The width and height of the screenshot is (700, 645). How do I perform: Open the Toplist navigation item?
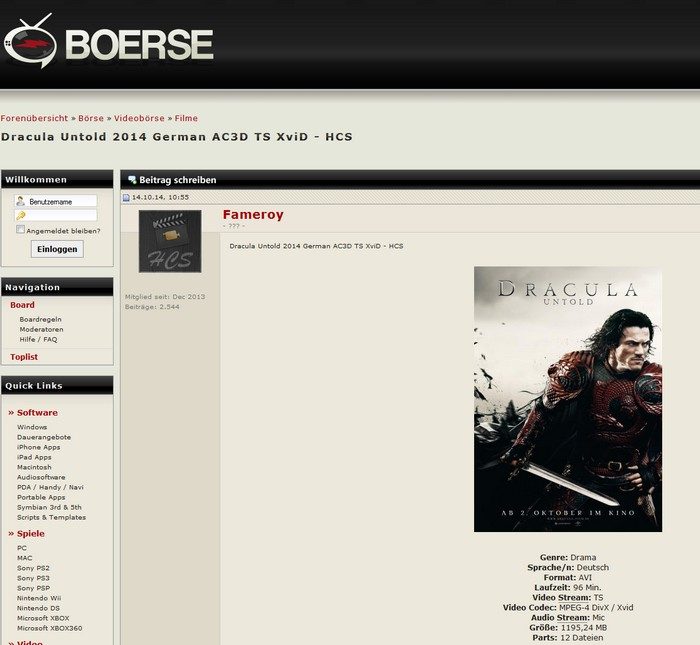click(24, 356)
